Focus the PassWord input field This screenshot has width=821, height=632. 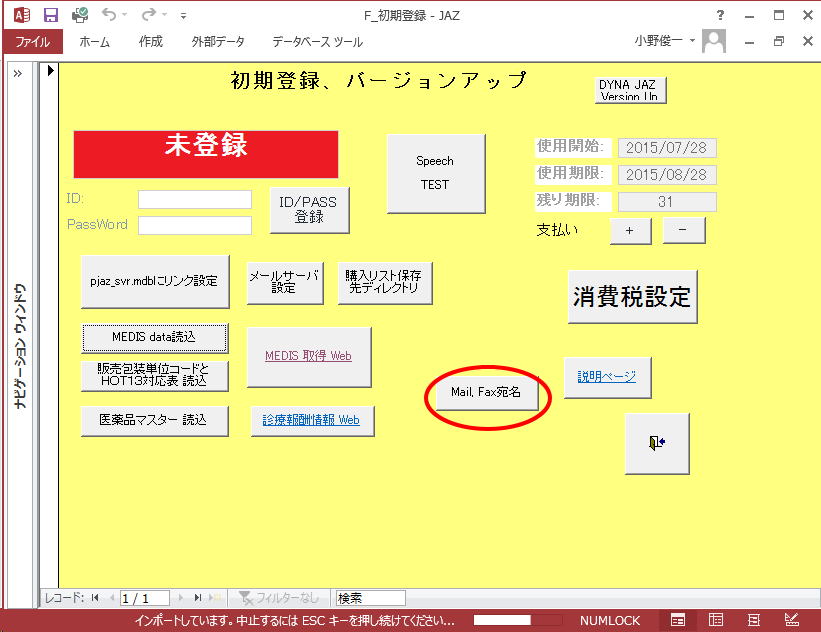[x=195, y=225]
